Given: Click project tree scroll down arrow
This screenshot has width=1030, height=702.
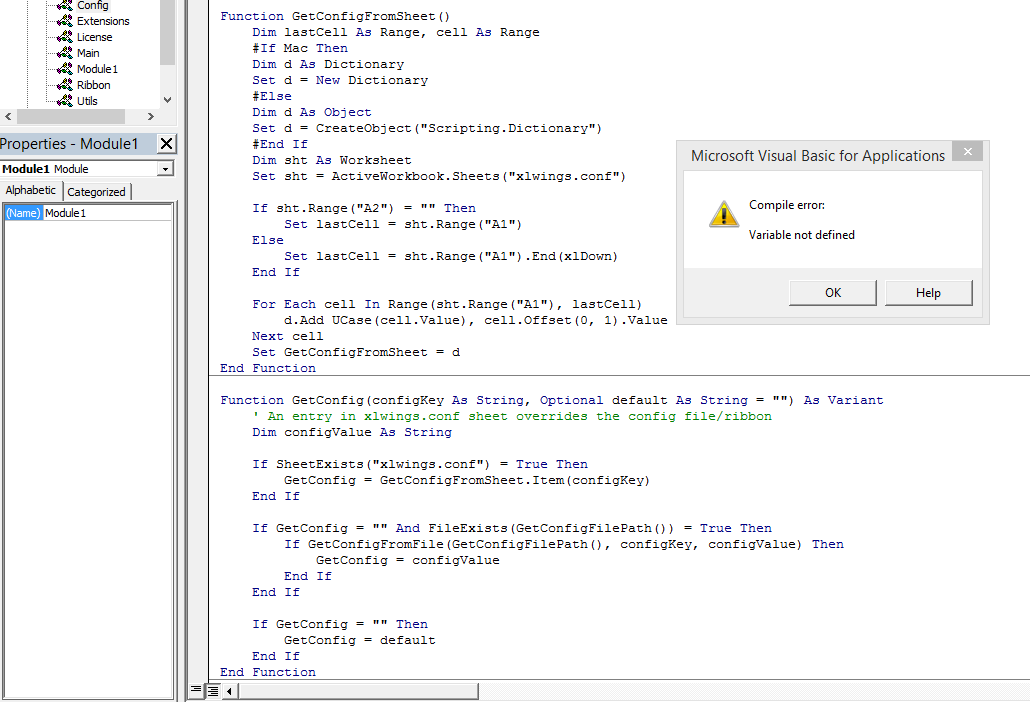Looking at the screenshot, I should (x=168, y=100).
